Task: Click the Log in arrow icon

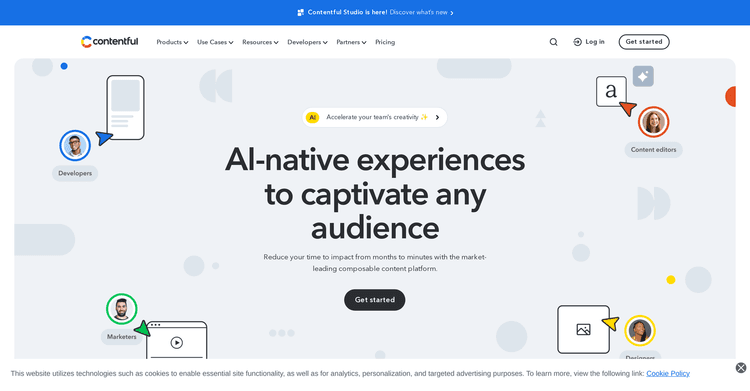Action: [x=577, y=42]
